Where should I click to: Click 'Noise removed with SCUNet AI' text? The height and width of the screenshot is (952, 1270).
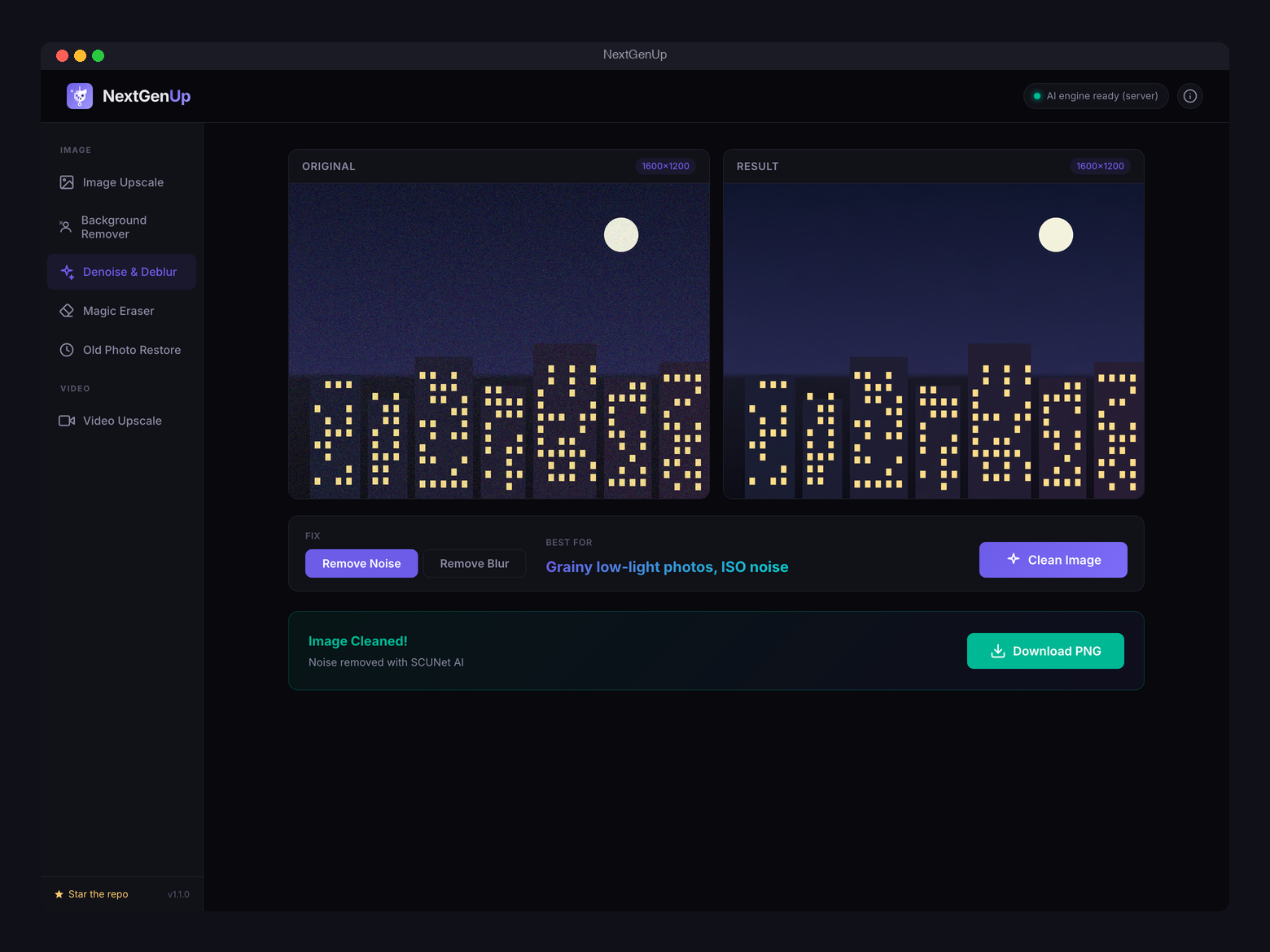[x=386, y=662]
